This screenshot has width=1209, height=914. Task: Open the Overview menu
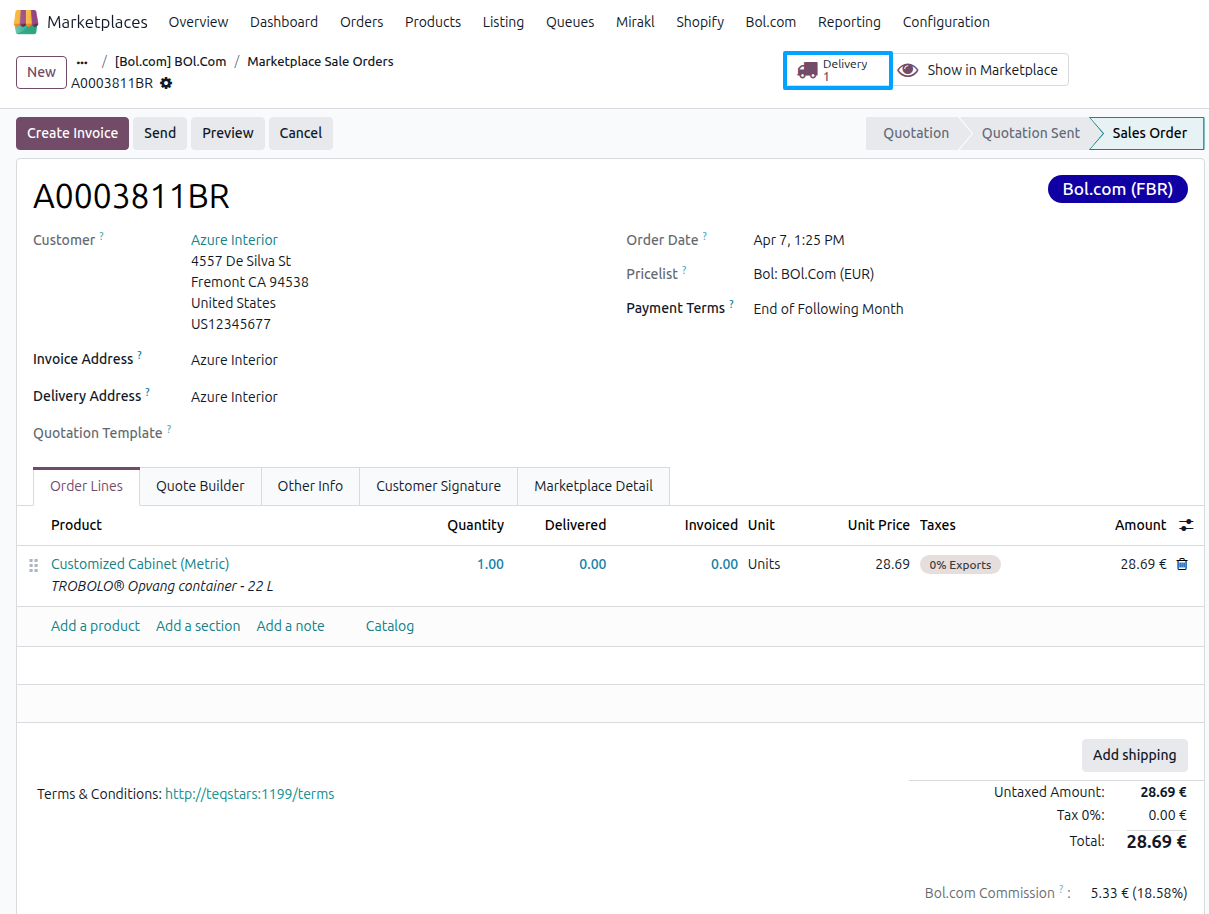pos(198,22)
